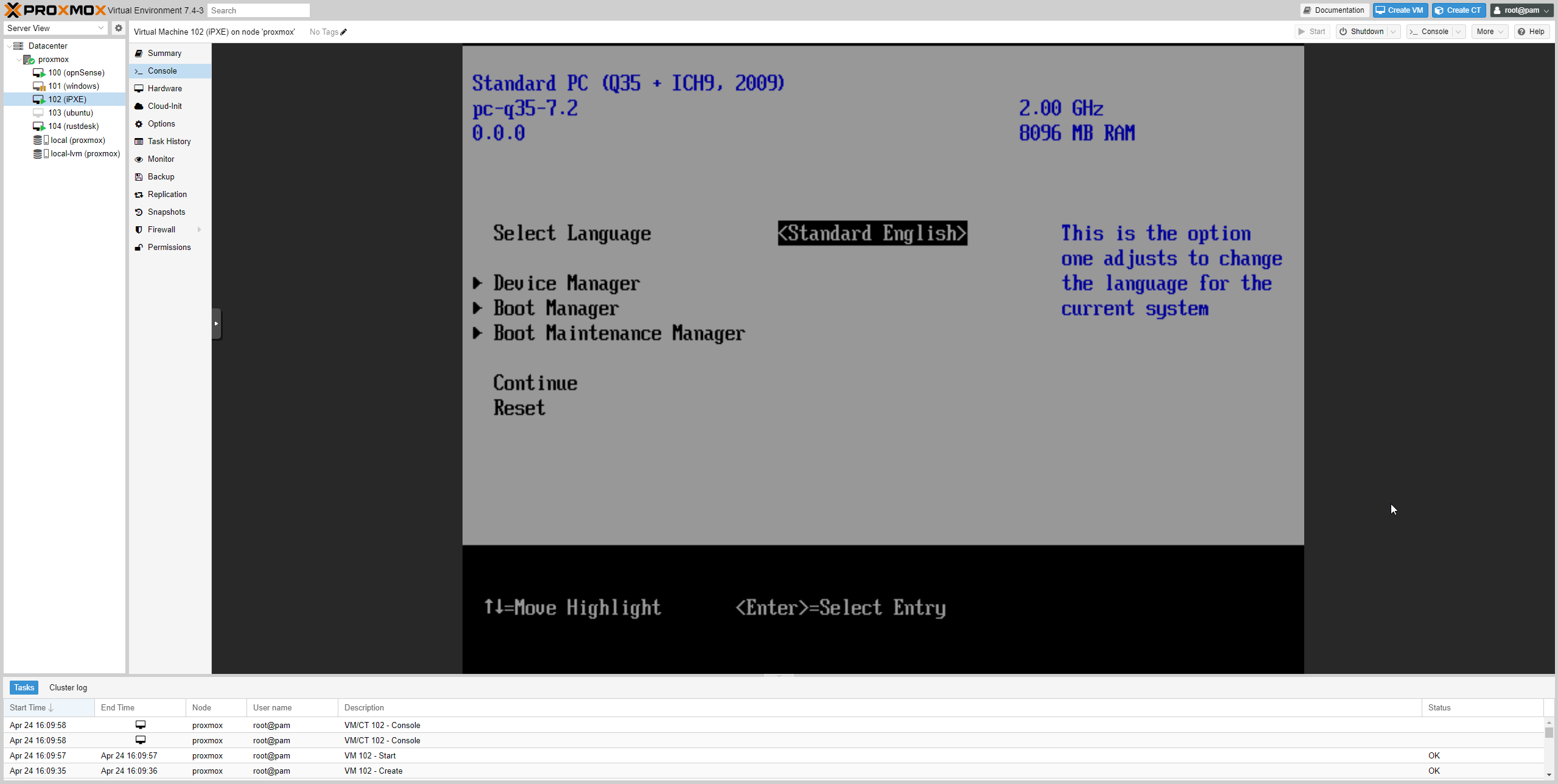This screenshot has height=784, width=1558.
Task: Select the 101 (windows) VM
Action: click(x=73, y=86)
